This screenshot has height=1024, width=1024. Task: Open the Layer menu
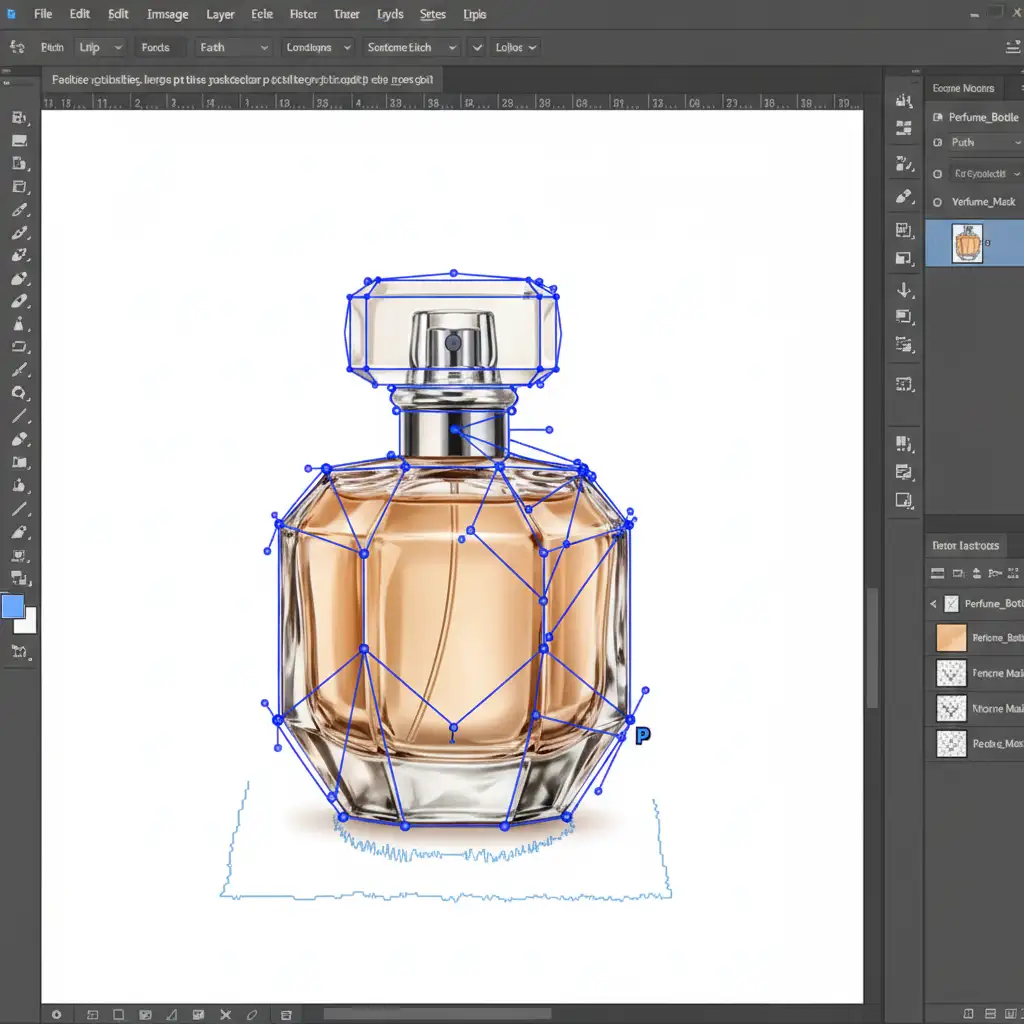tap(220, 14)
